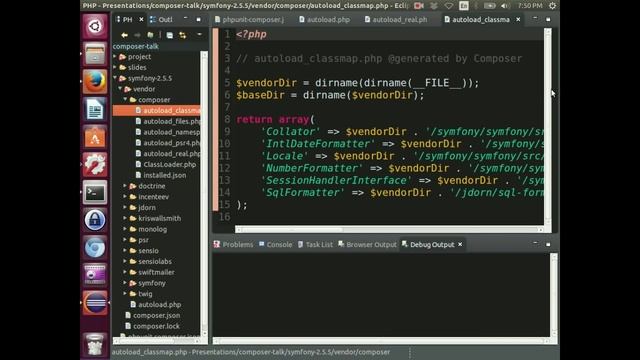Open the clock showing 7:50 PM
The height and width of the screenshot is (360, 640).
tap(530, 6)
